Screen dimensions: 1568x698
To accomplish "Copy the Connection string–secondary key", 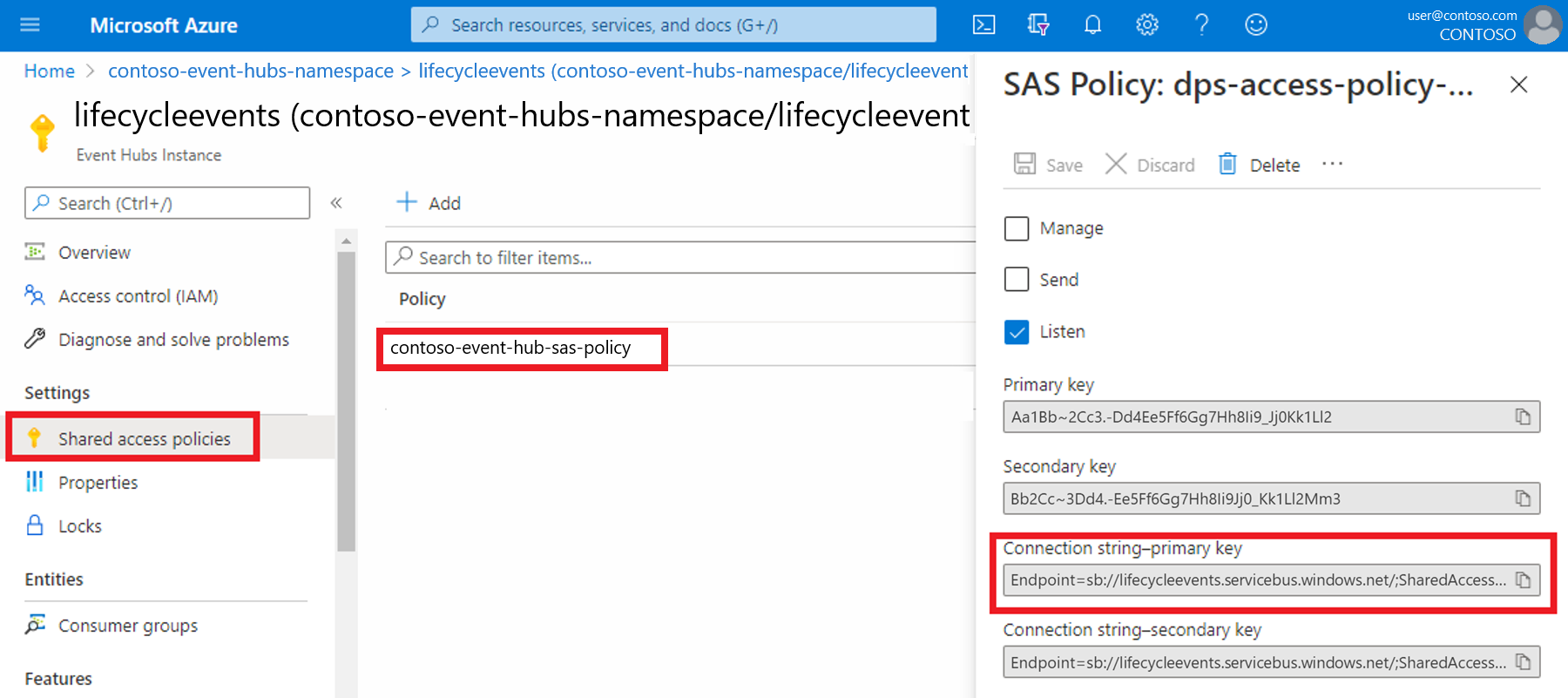I will [x=1523, y=662].
